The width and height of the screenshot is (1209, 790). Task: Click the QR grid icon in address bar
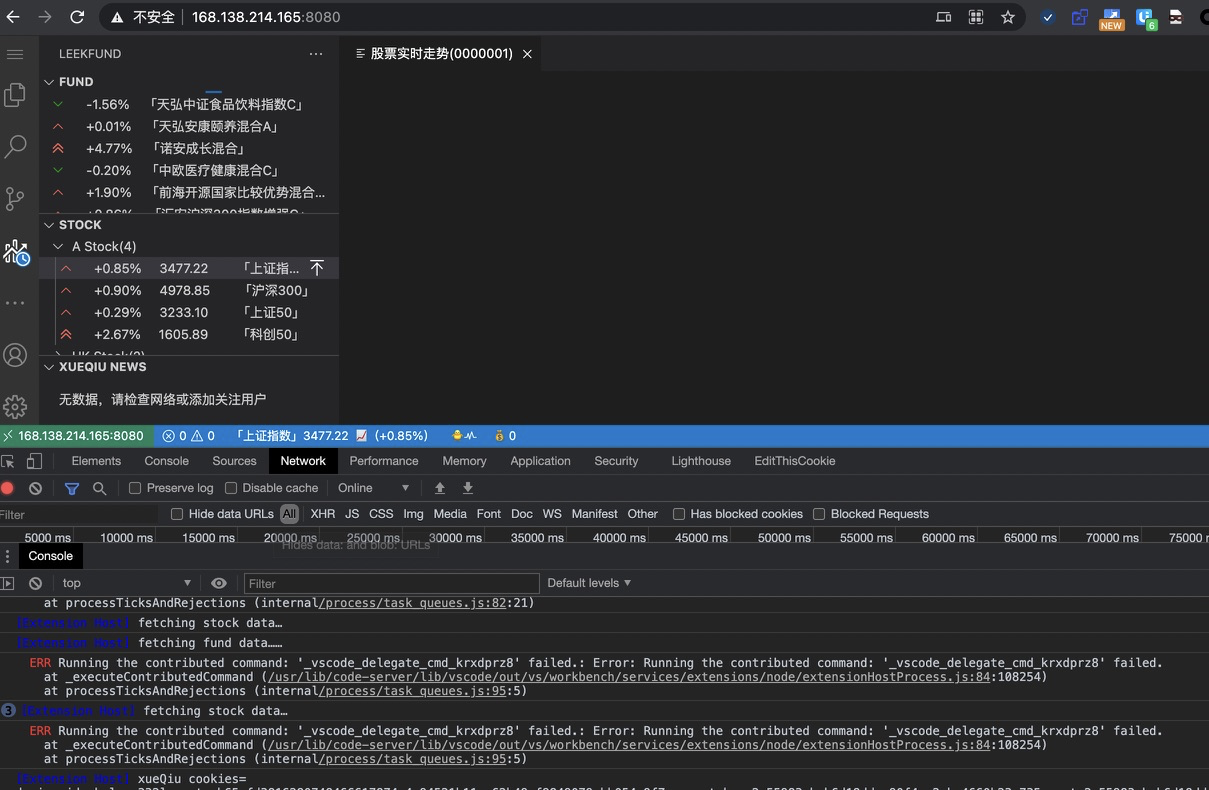pyautogui.click(x=976, y=17)
